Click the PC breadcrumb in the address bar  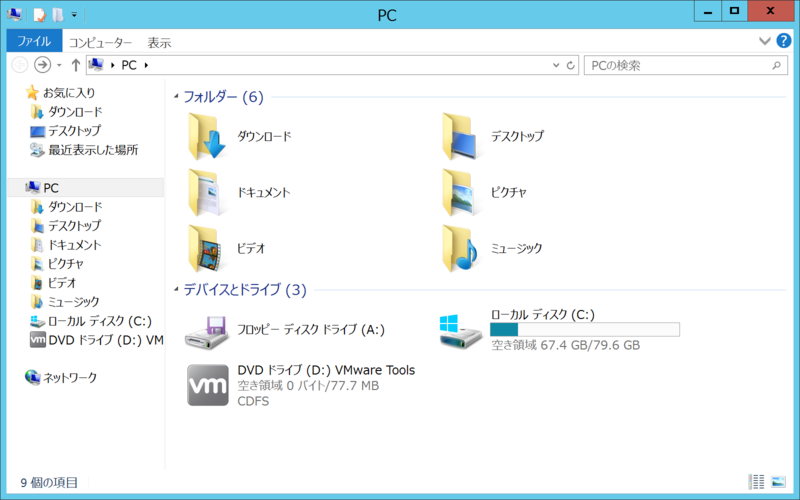tap(129, 65)
